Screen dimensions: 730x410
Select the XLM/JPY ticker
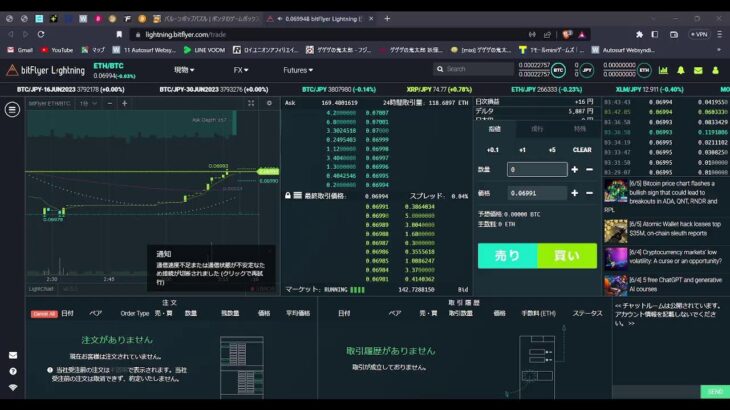click(x=649, y=89)
